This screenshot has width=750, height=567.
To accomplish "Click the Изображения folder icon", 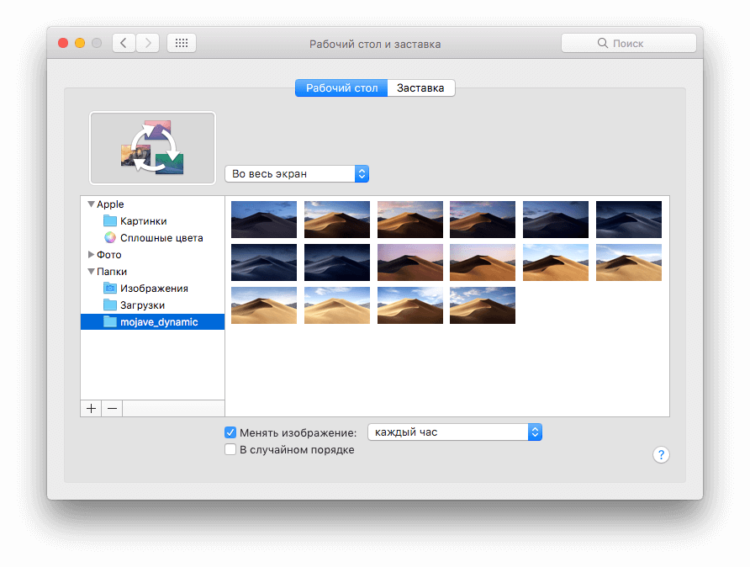I will coord(110,288).
